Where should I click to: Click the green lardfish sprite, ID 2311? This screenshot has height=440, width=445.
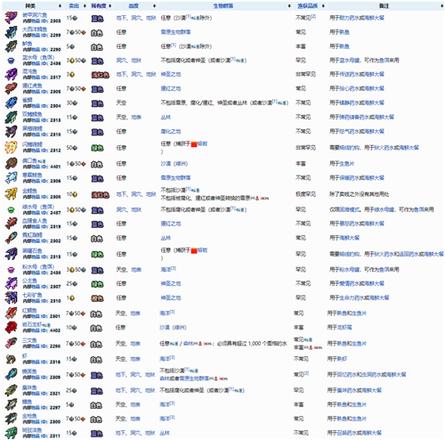pos(11,433)
